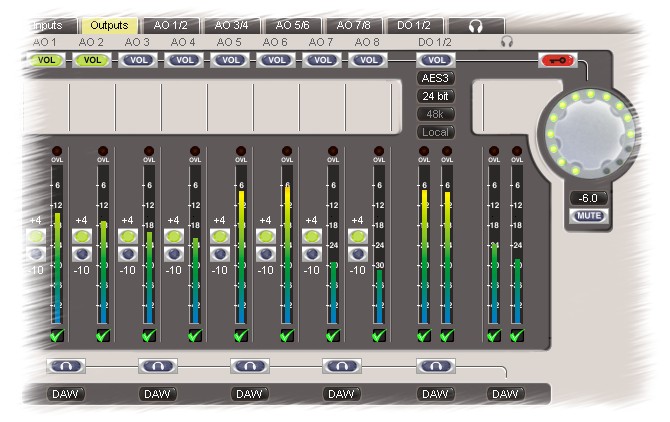Open DAW source menu under AO 5/6
This screenshot has width=670, height=422.
250,394
